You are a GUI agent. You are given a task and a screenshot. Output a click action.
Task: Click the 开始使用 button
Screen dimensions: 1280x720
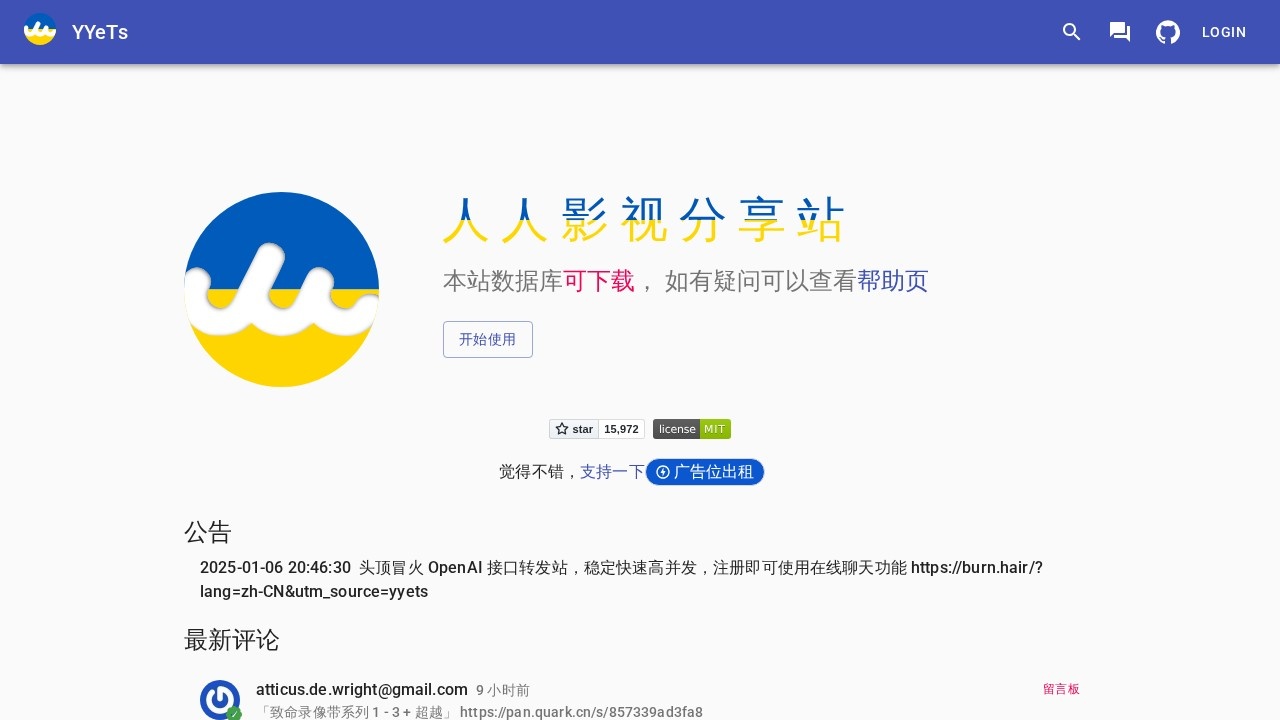pyautogui.click(x=488, y=339)
